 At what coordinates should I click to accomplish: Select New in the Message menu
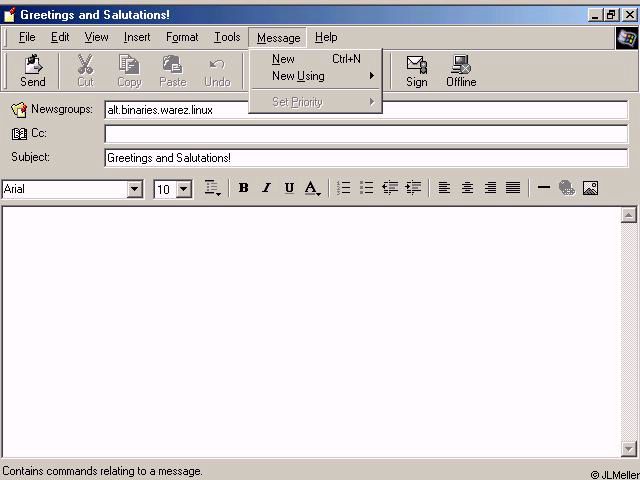(x=284, y=59)
